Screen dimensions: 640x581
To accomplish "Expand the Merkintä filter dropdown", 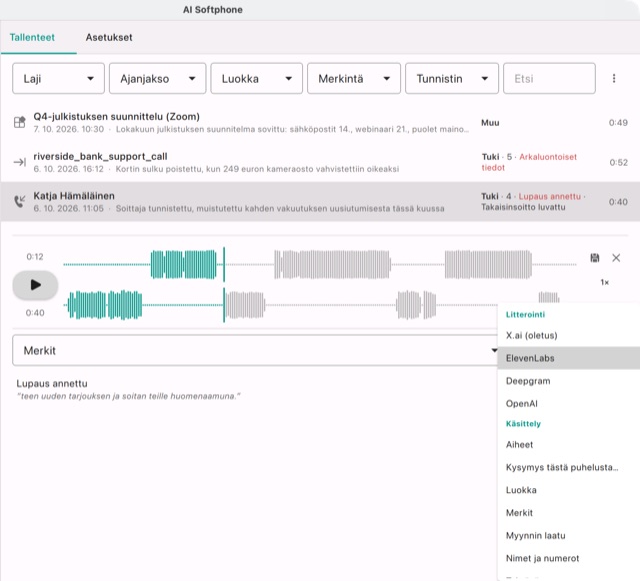I will click(354, 78).
